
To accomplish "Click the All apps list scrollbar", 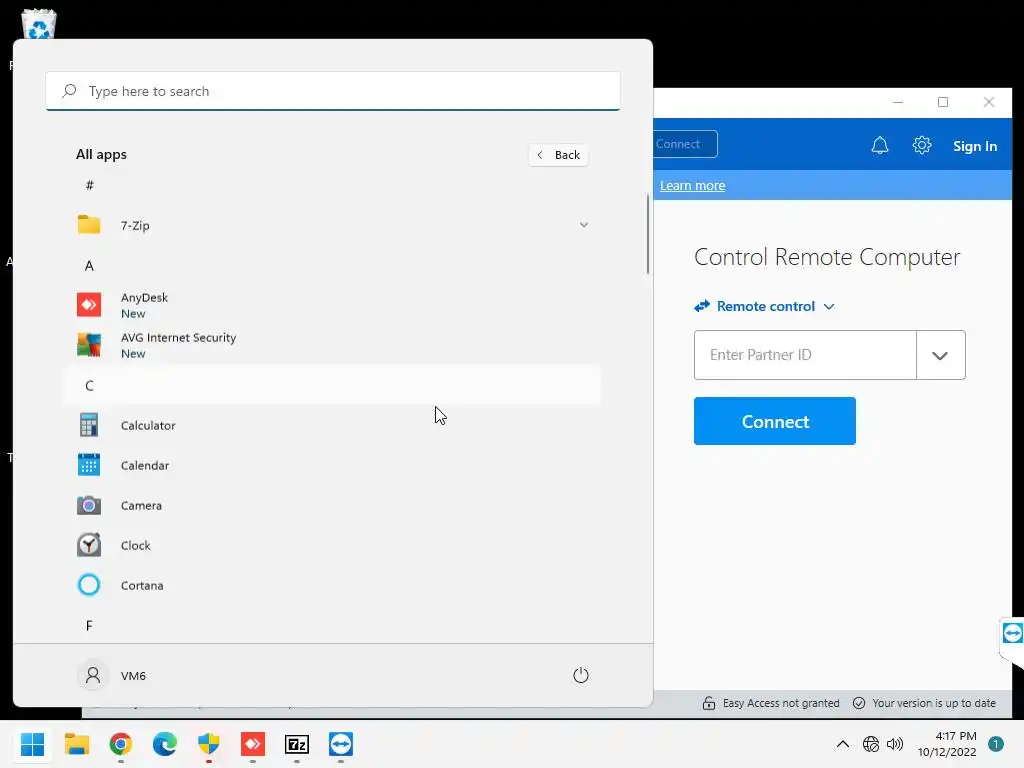I will pyautogui.click(x=648, y=234).
